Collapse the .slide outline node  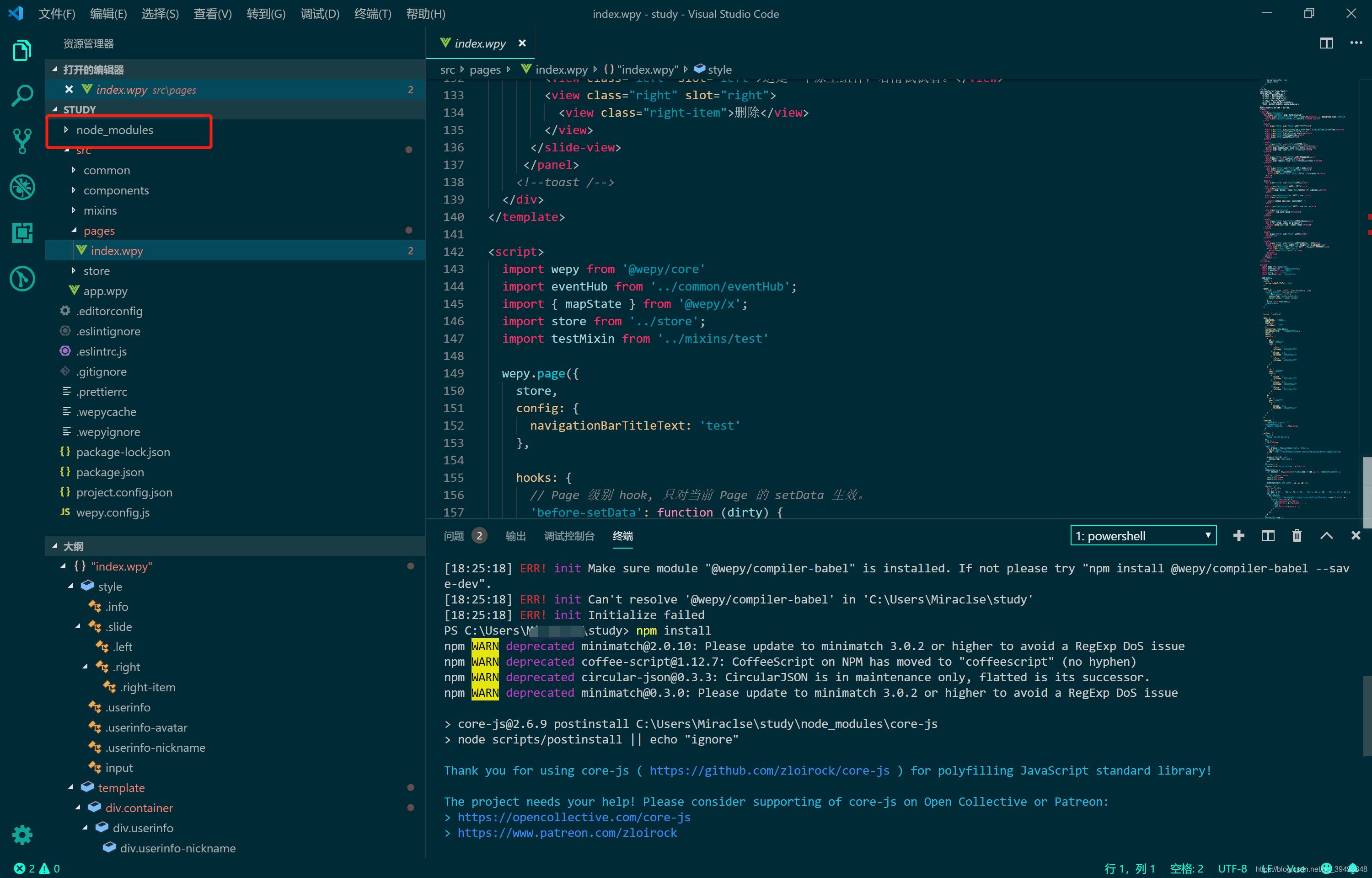click(78, 626)
